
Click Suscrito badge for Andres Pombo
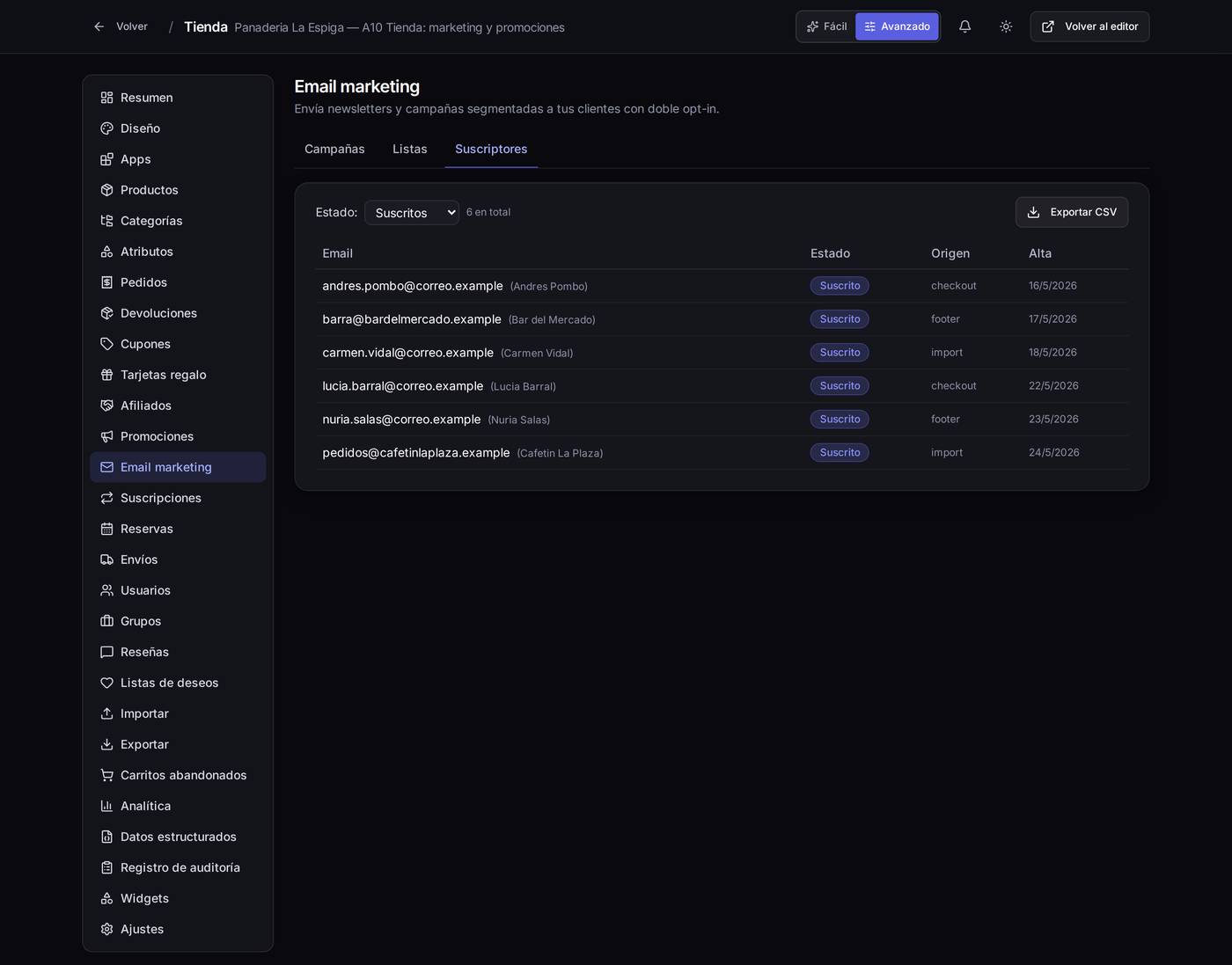tap(840, 286)
